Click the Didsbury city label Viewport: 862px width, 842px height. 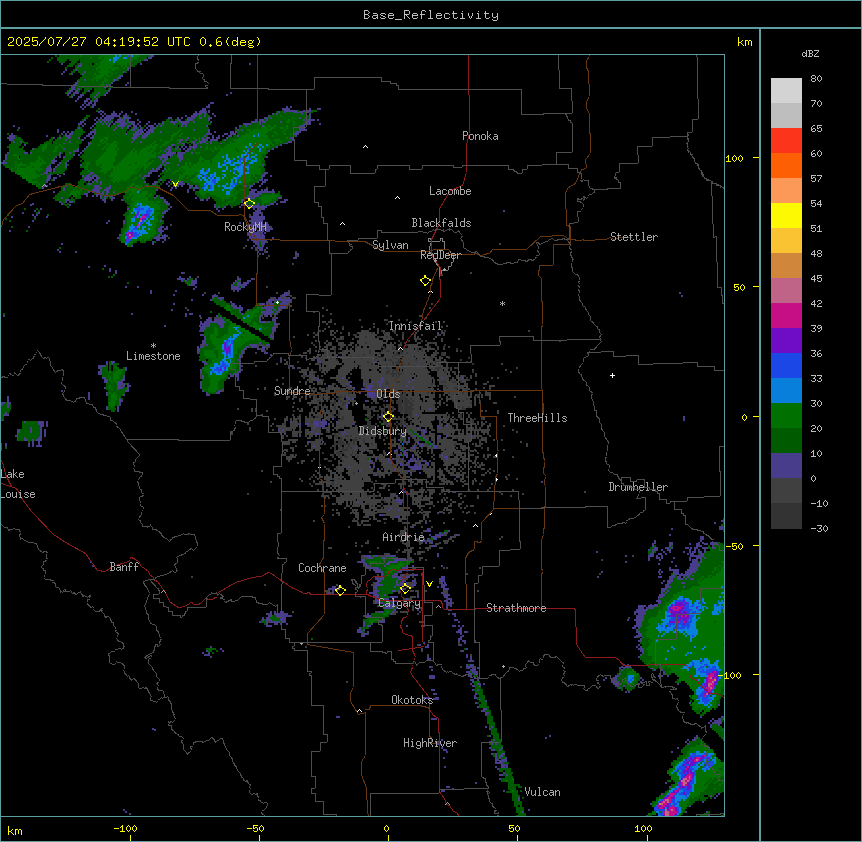tap(383, 431)
